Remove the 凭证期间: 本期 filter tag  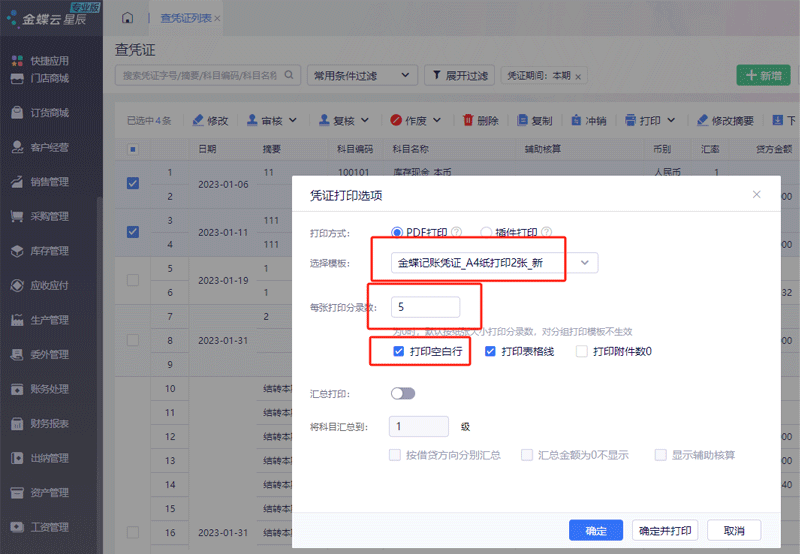[x=578, y=77]
